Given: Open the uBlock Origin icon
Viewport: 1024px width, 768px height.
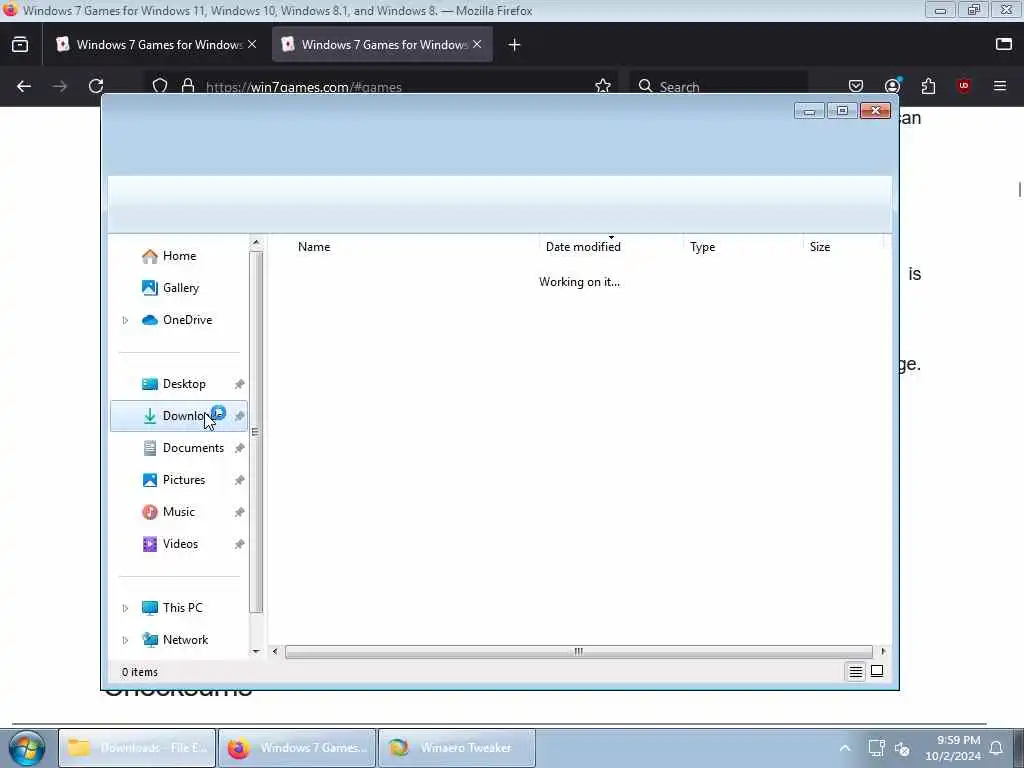Looking at the screenshot, I should (964, 86).
